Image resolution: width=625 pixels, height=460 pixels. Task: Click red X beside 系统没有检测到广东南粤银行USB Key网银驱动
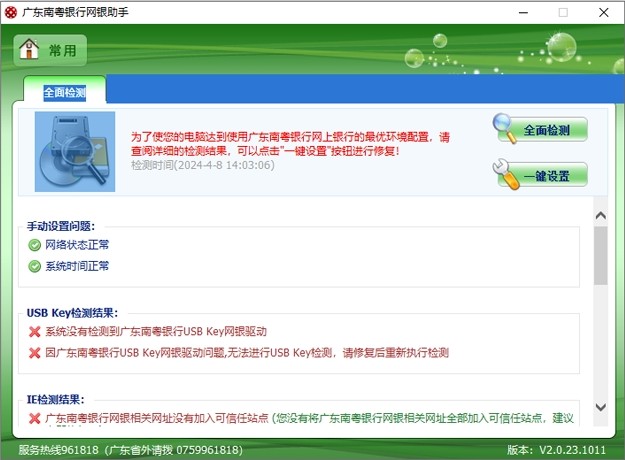tap(35, 332)
